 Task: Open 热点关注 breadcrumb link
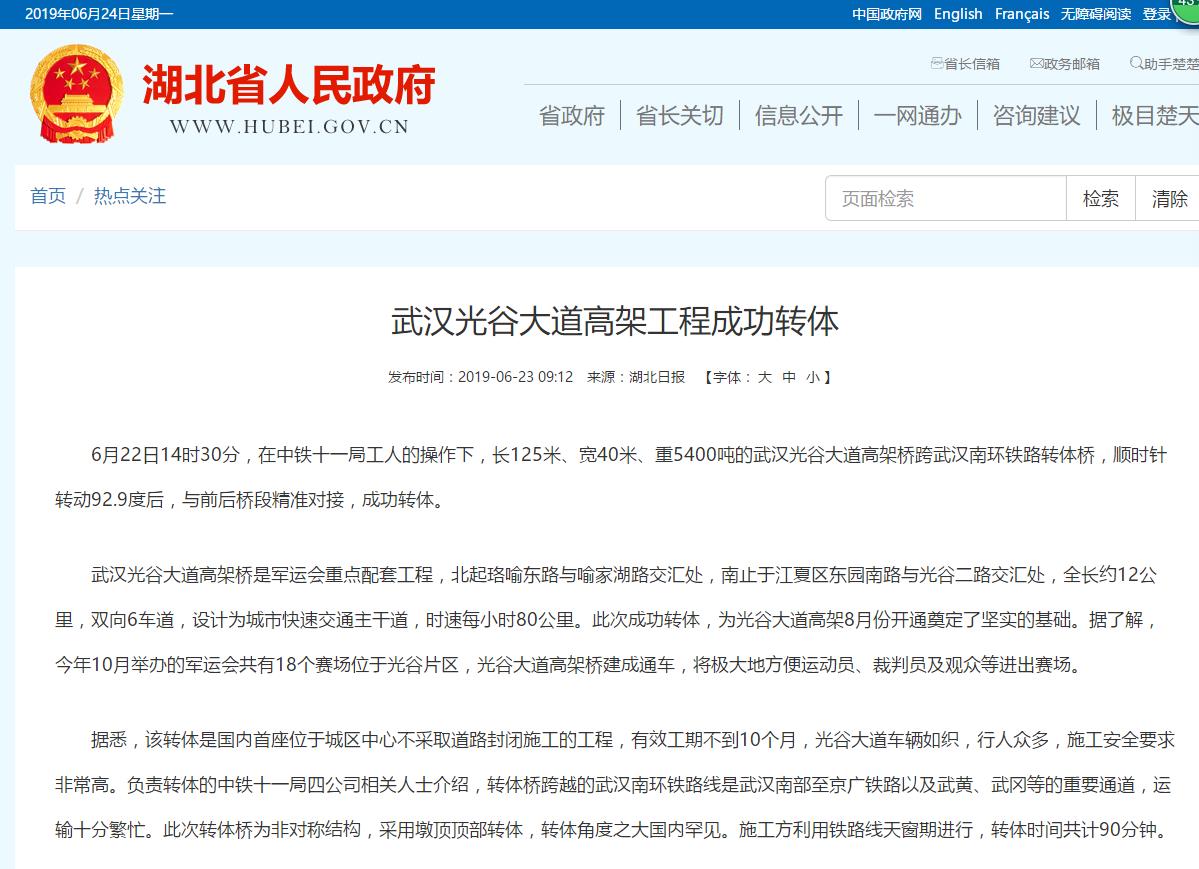[130, 196]
